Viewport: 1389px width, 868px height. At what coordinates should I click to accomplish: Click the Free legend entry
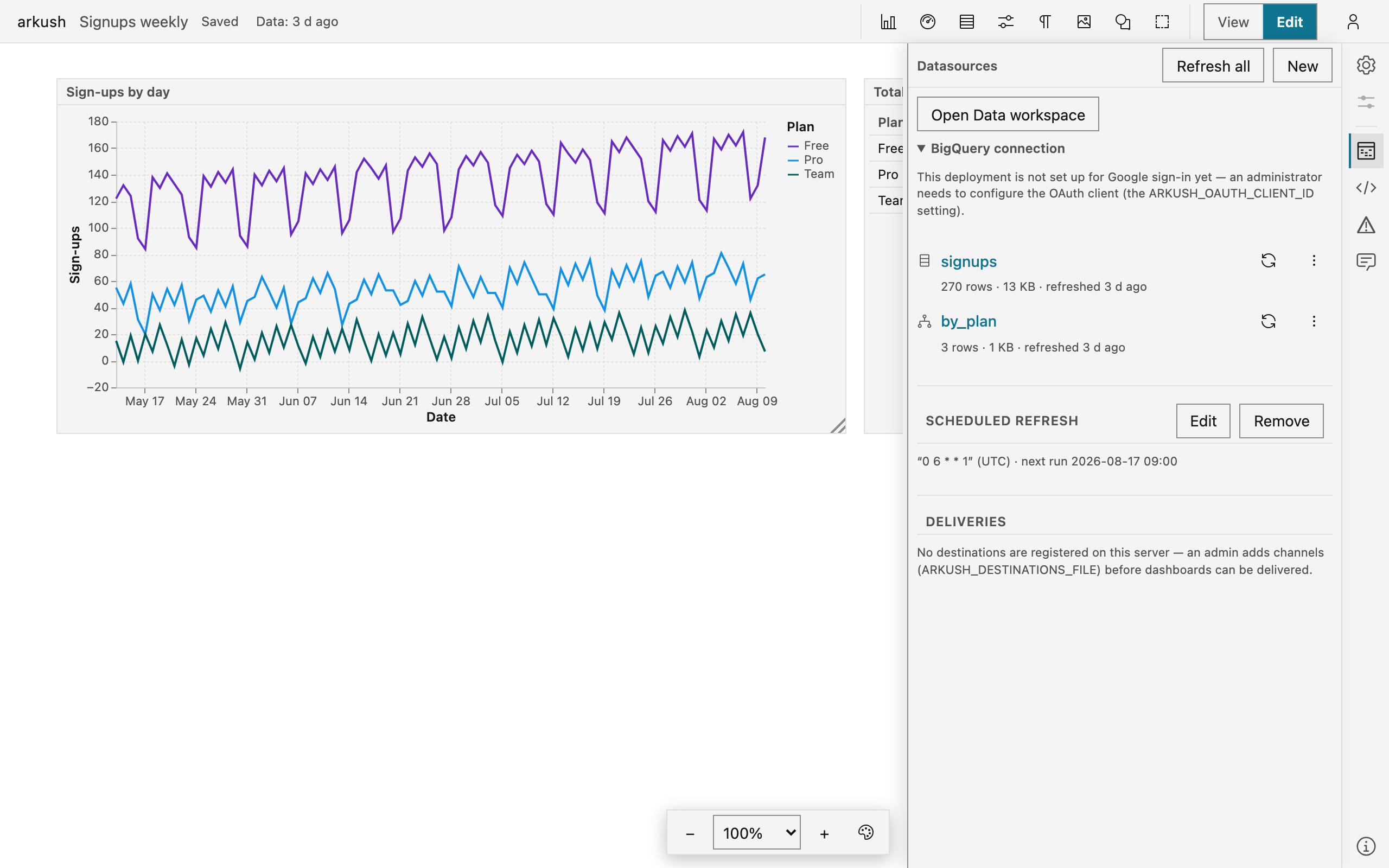pos(808,145)
